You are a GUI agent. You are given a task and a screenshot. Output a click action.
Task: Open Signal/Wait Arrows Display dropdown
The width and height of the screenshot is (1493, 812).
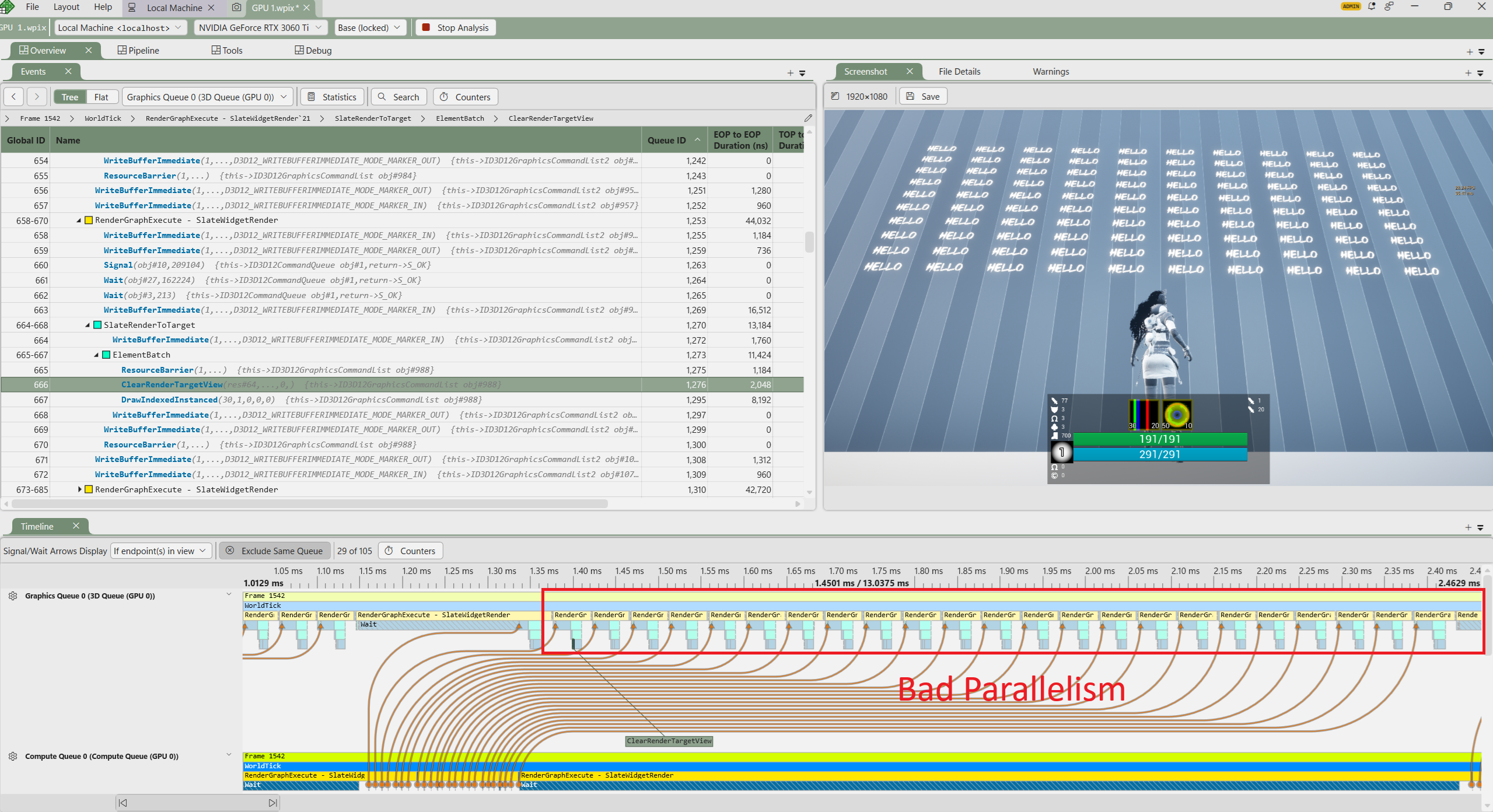pos(160,551)
